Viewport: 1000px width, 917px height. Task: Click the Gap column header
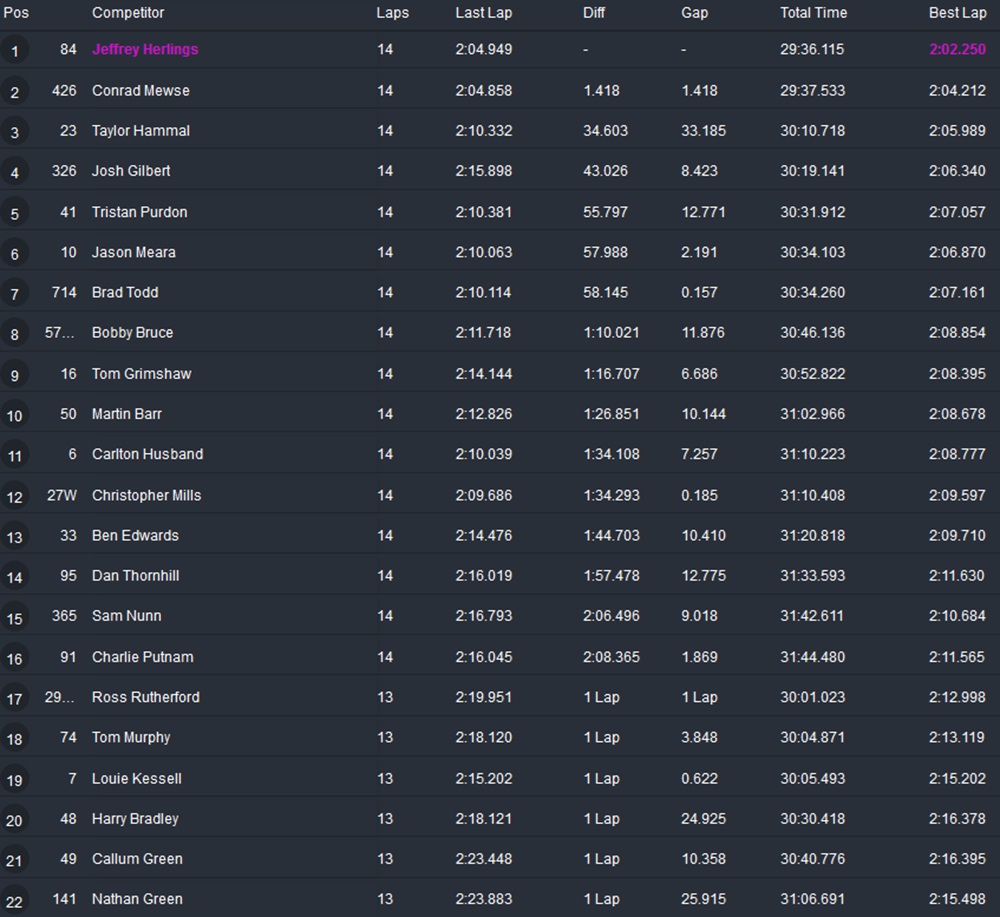(x=694, y=13)
